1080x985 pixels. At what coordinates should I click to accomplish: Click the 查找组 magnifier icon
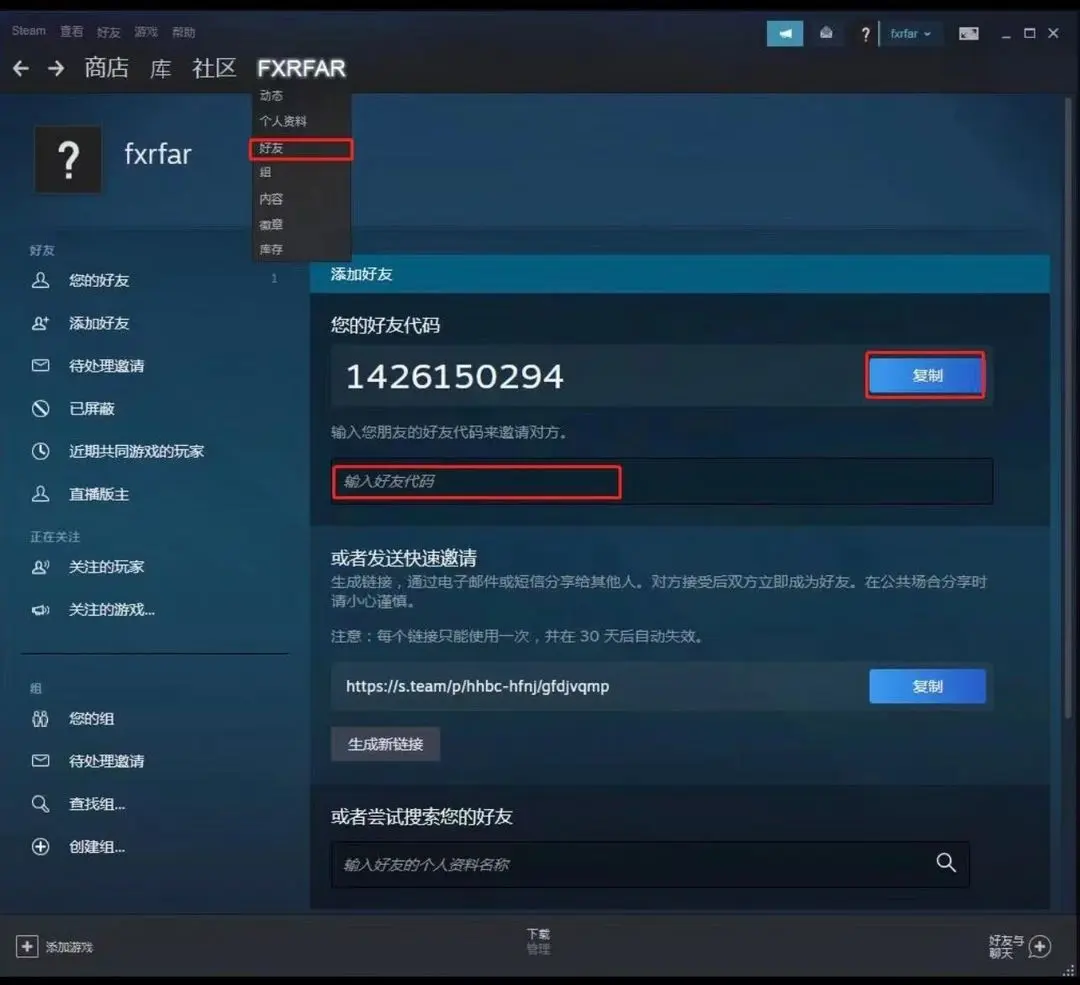pyautogui.click(x=41, y=804)
